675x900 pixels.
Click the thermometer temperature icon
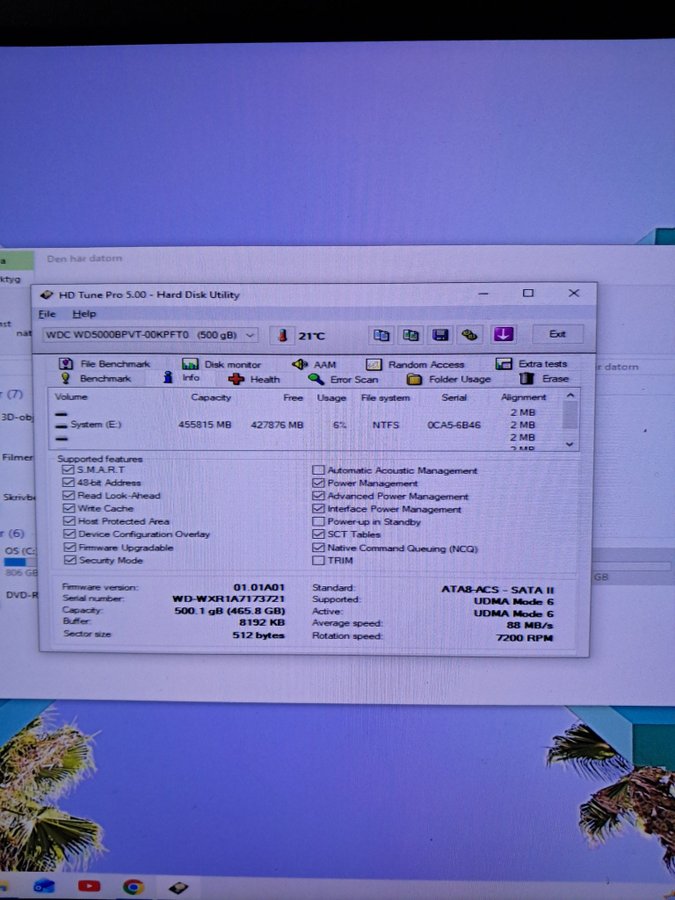coord(283,336)
